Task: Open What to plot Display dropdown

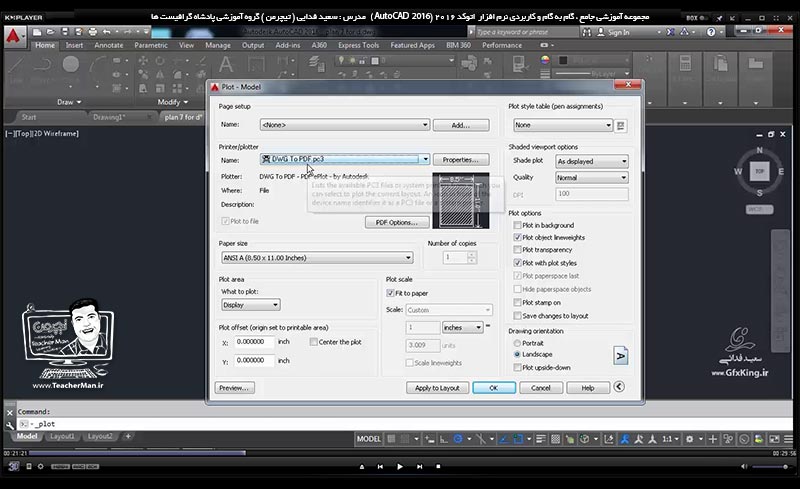Action: pos(251,305)
